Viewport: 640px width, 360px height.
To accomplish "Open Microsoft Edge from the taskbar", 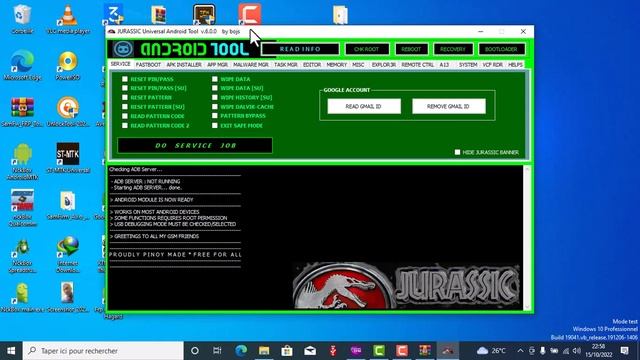I will (x=241, y=351).
